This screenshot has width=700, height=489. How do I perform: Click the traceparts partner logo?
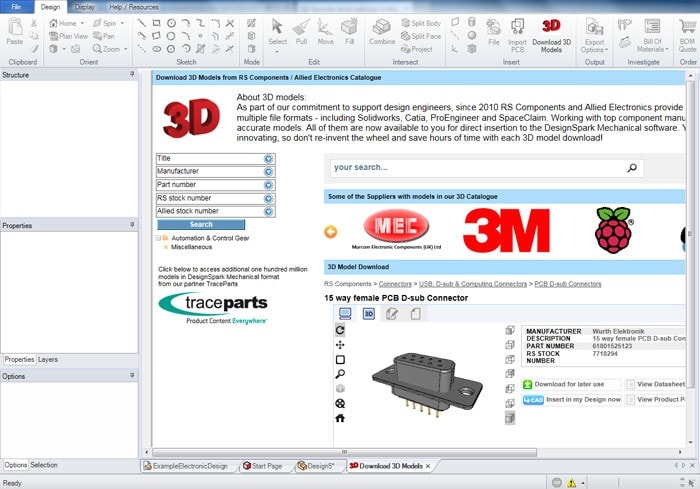[213, 308]
